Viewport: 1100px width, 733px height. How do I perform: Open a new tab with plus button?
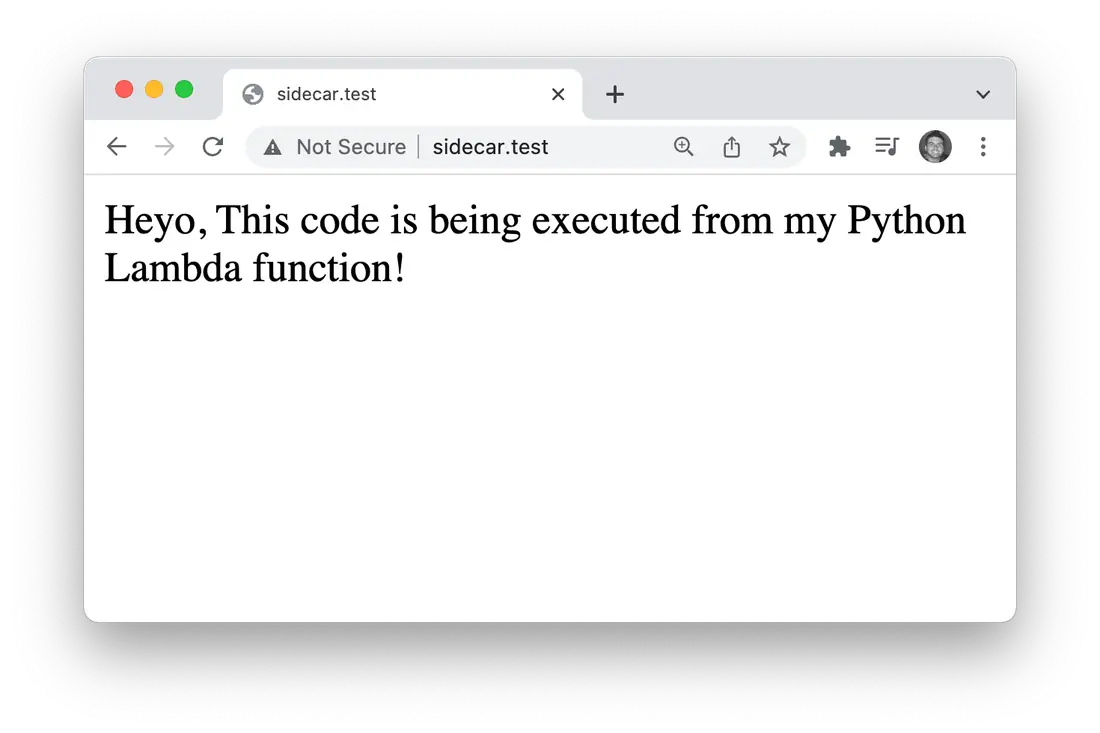coord(615,94)
